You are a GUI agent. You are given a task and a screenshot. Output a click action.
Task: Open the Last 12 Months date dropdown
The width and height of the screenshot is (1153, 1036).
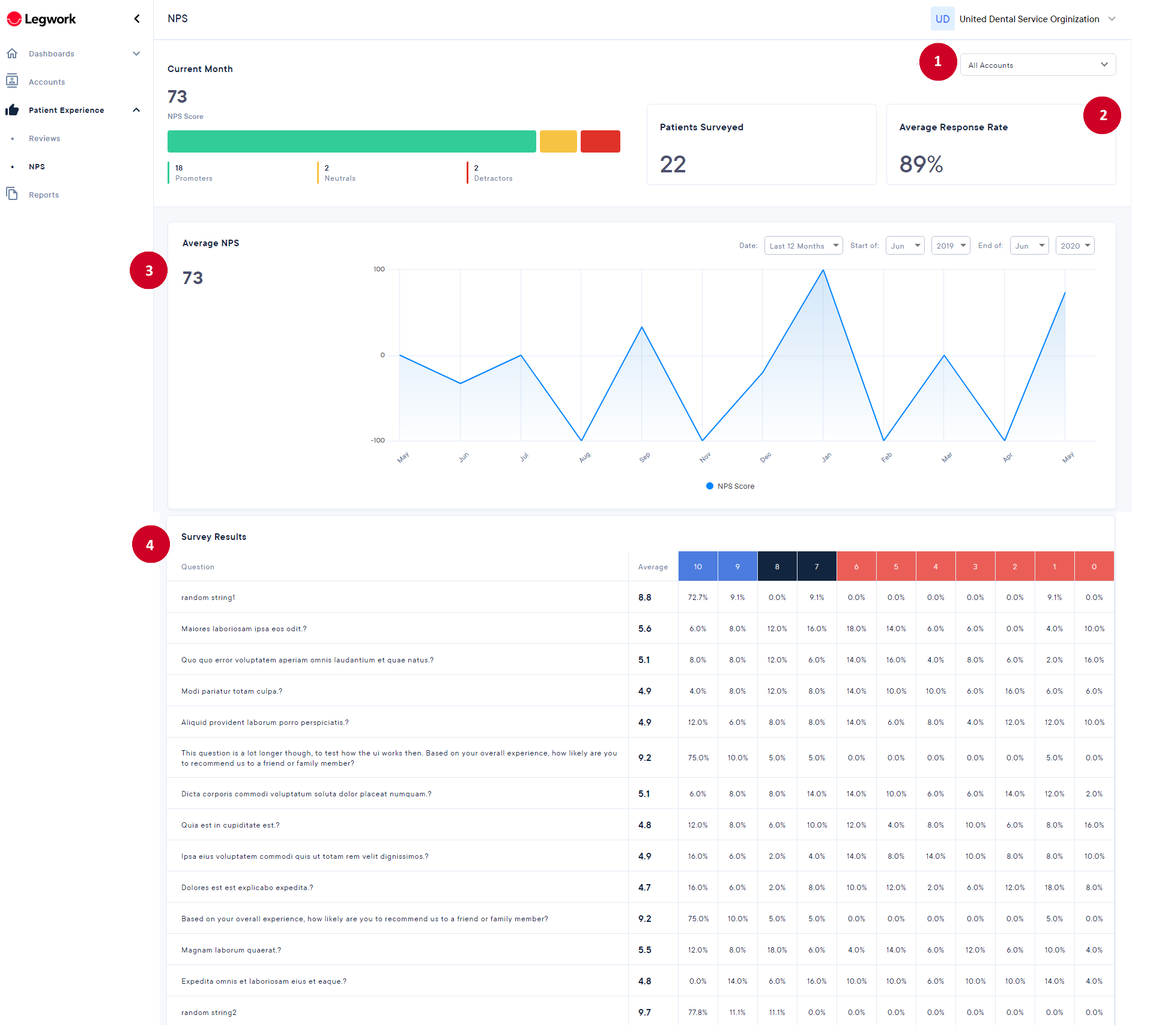pyautogui.click(x=803, y=246)
